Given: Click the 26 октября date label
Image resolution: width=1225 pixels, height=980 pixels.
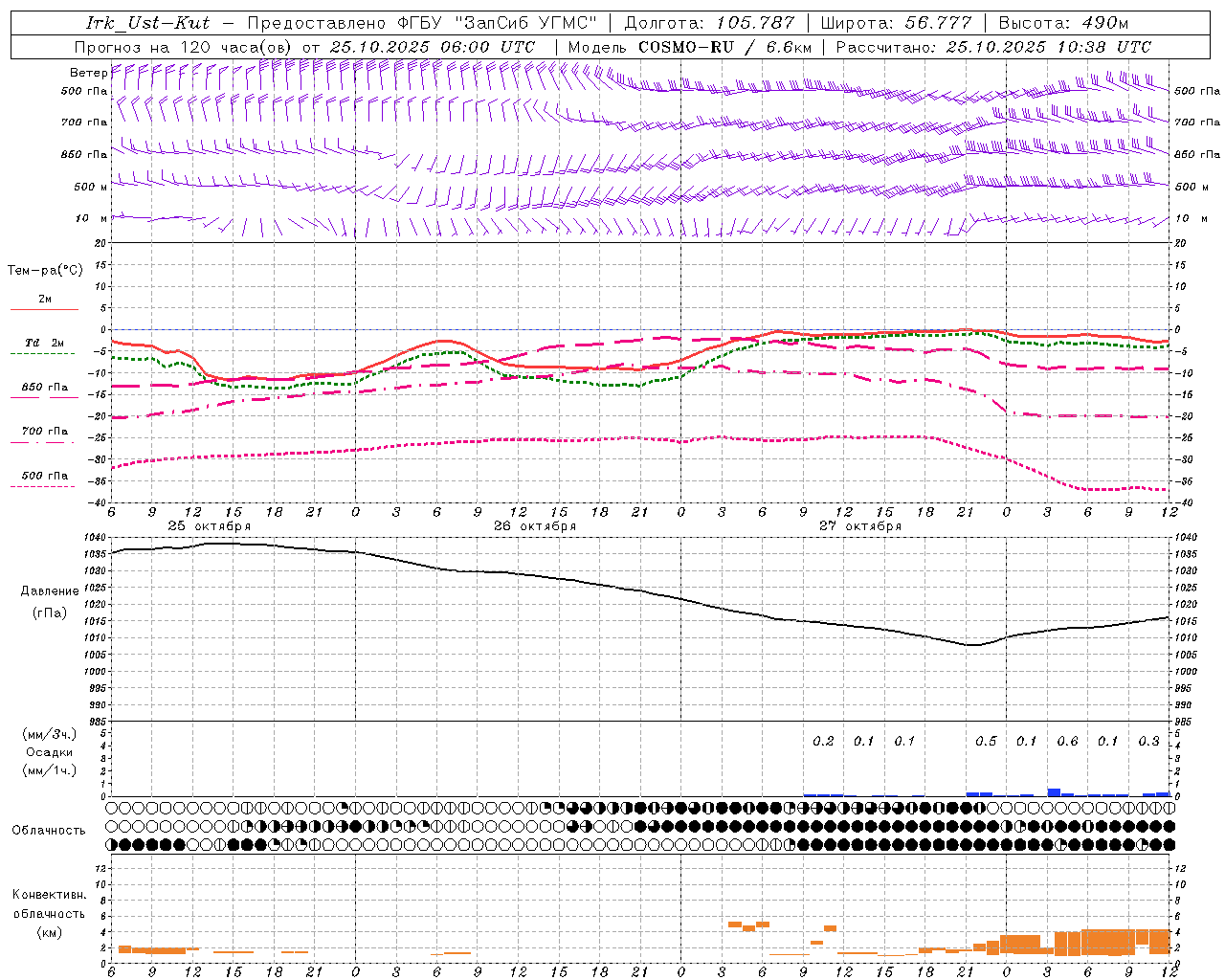Looking at the screenshot, I should coord(535,525).
